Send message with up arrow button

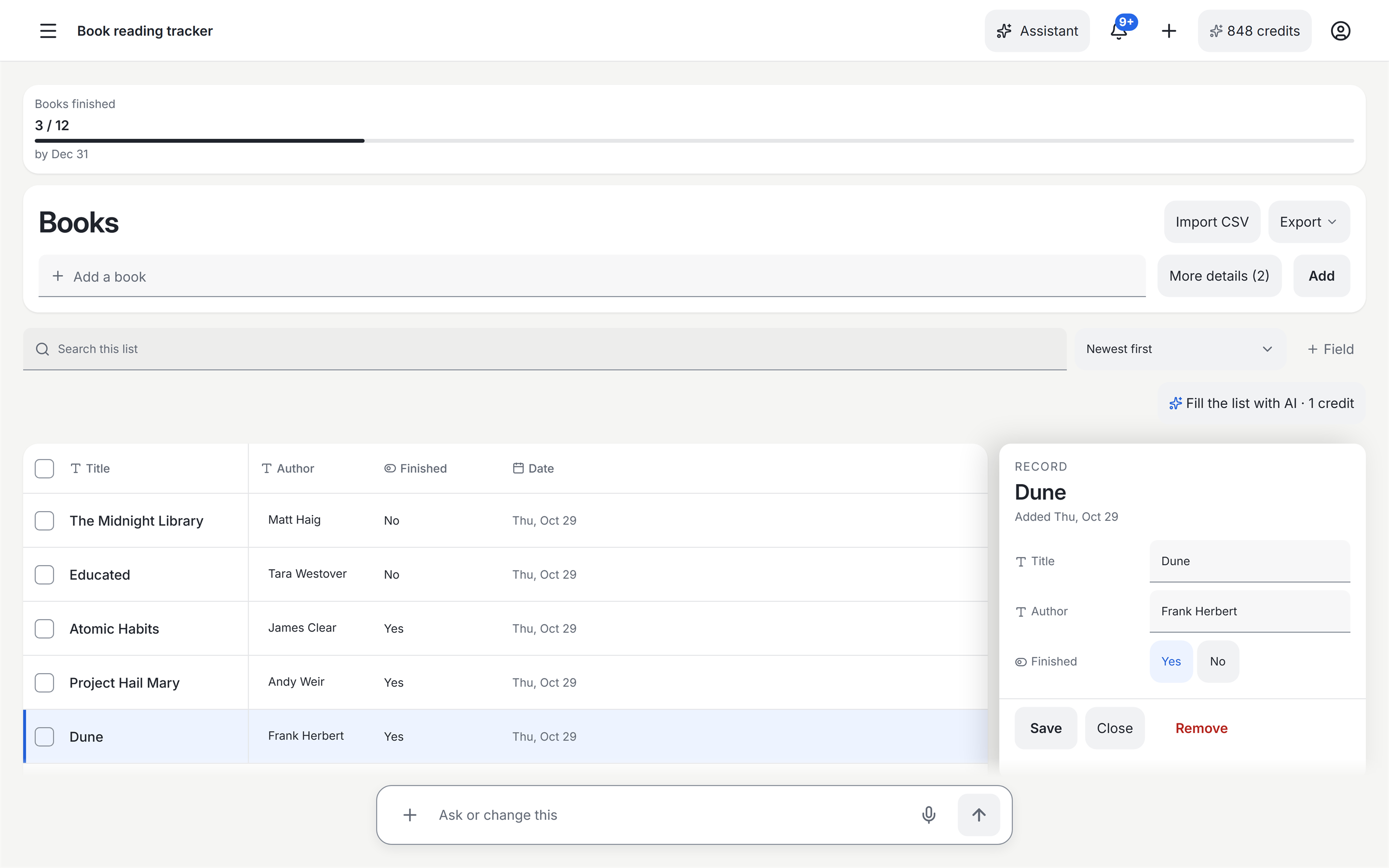pos(979,814)
